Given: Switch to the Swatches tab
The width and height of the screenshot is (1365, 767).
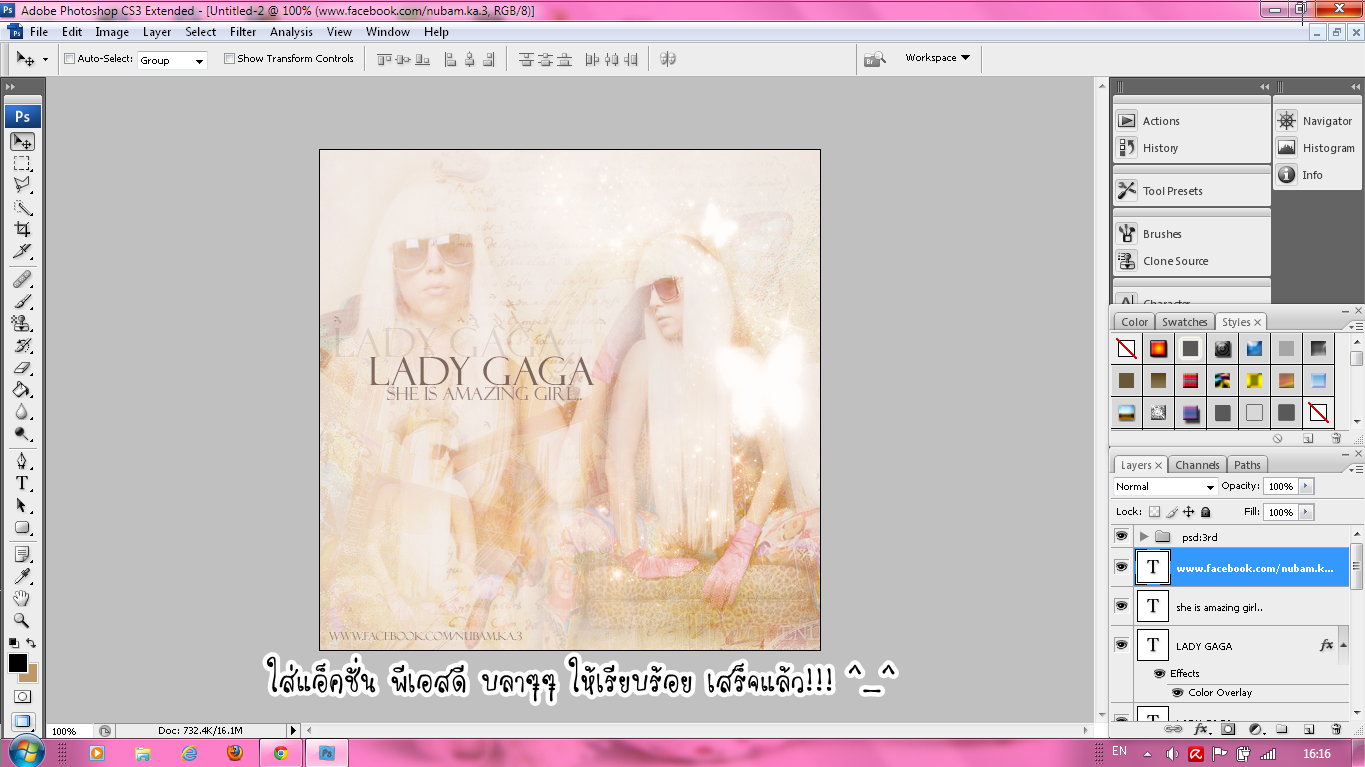Looking at the screenshot, I should click(1185, 322).
